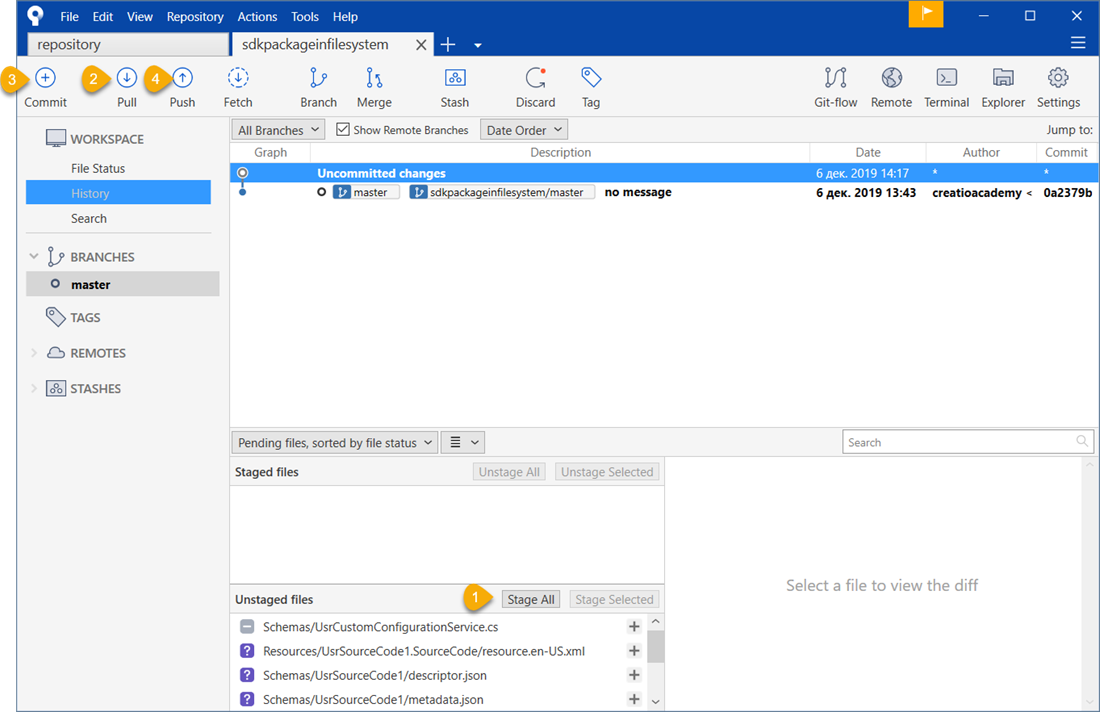Viewport: 1100px width, 712px height.
Task: Toggle the Show Remote Branches checkbox
Action: (x=342, y=129)
